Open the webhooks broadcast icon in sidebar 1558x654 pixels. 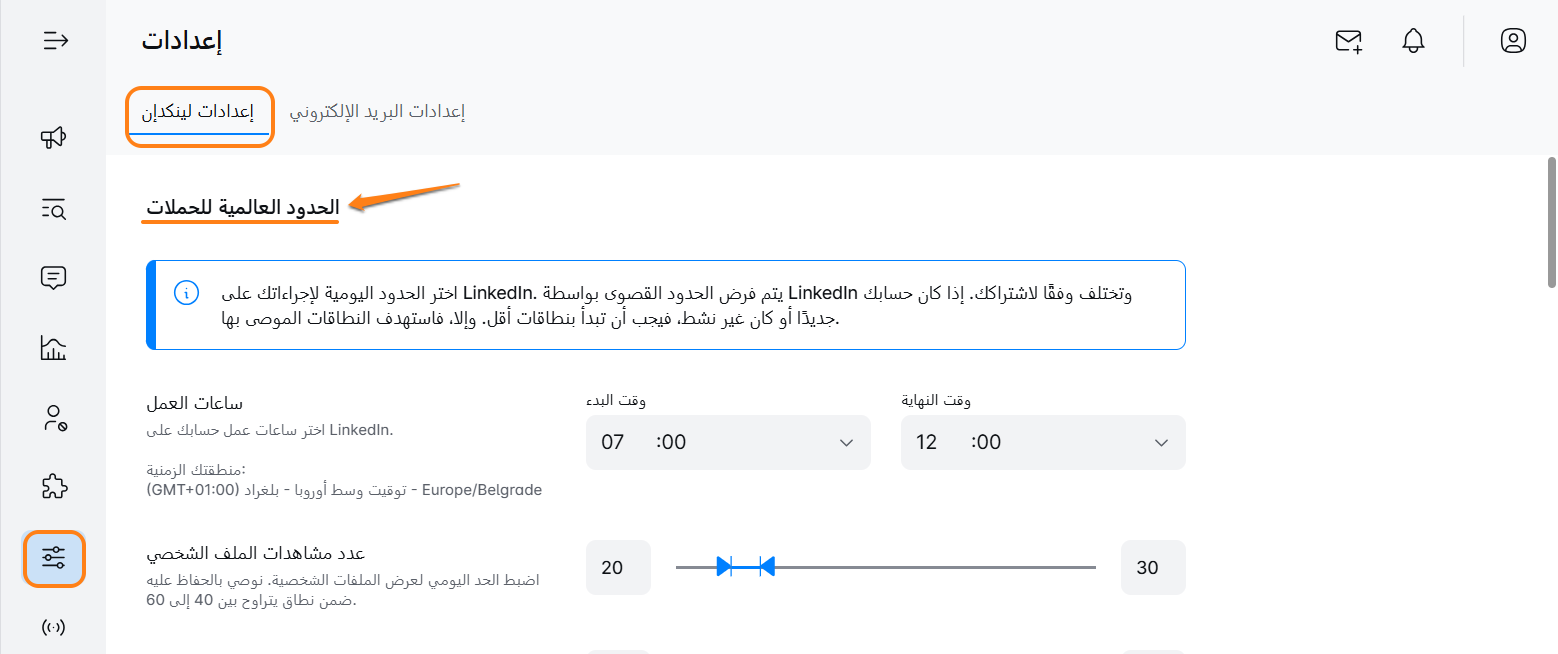pos(54,628)
